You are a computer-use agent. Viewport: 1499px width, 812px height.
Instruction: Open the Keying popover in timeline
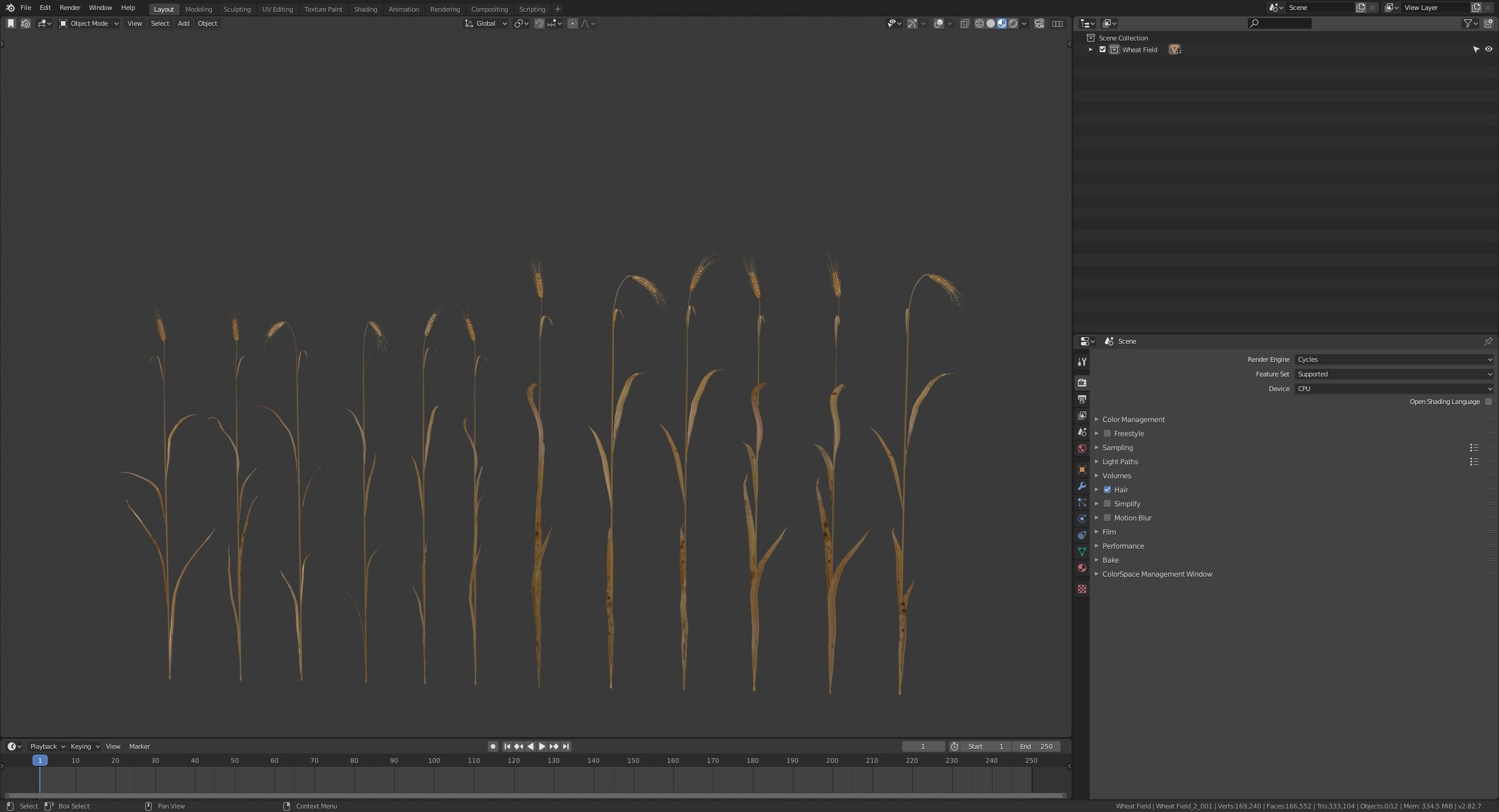pyautogui.click(x=85, y=746)
